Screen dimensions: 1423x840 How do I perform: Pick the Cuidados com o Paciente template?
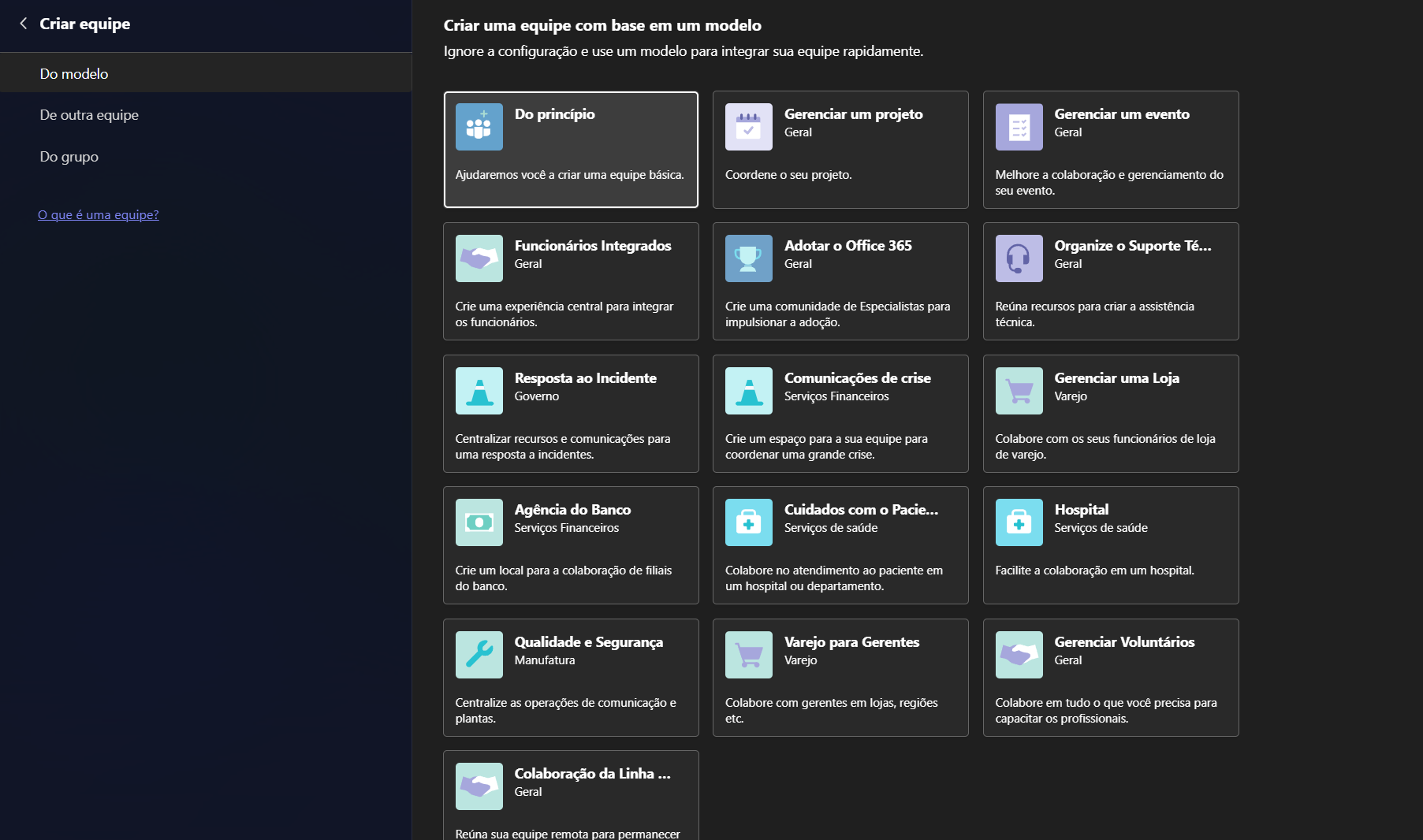point(840,545)
